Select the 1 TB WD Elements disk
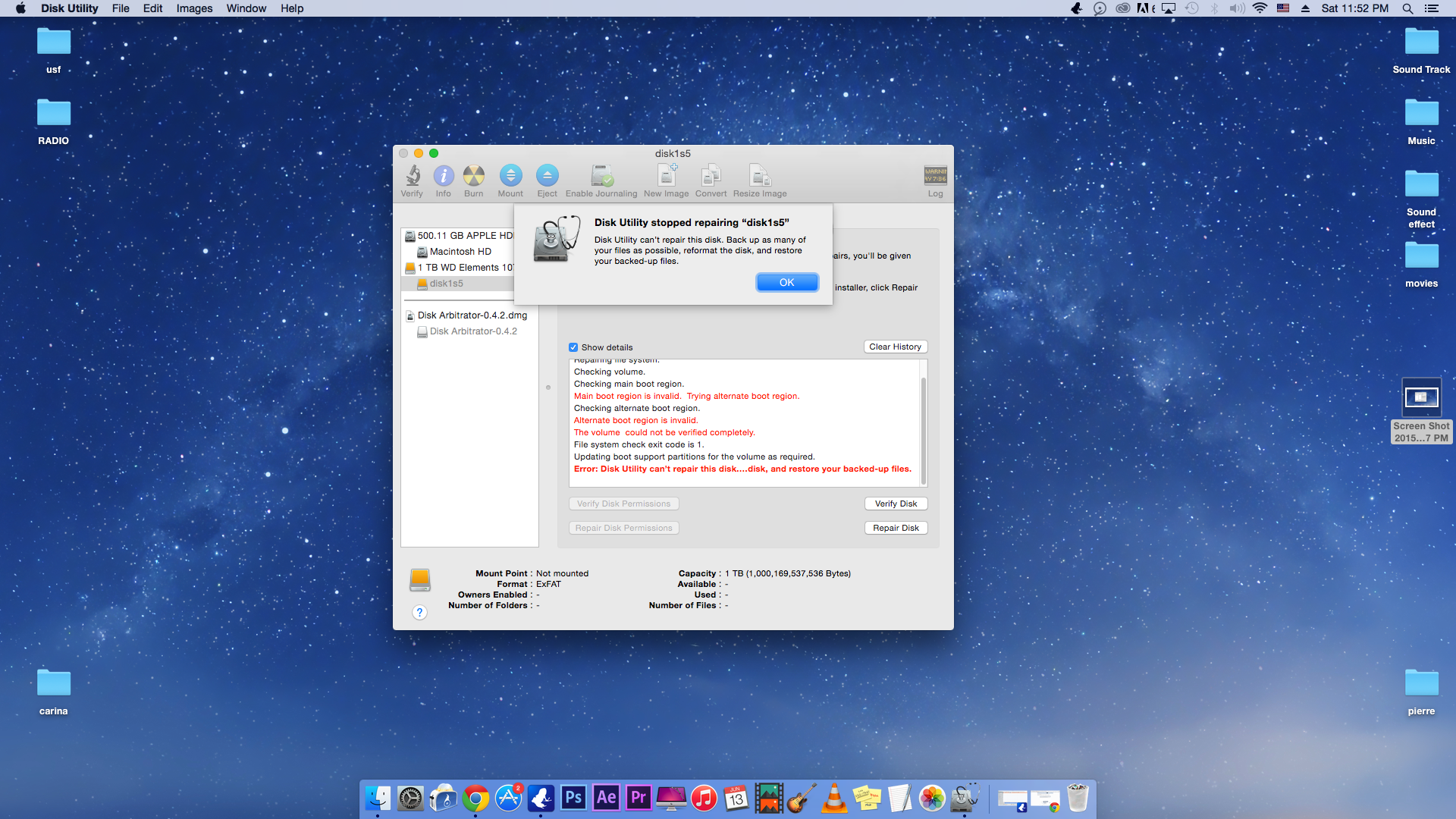 pos(458,268)
